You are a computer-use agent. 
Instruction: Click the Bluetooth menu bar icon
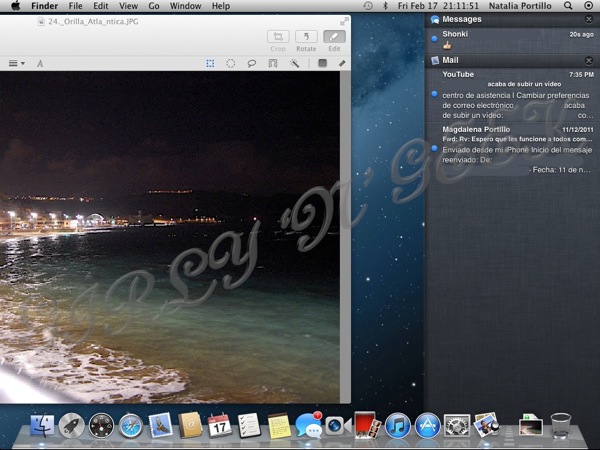(385, 6)
